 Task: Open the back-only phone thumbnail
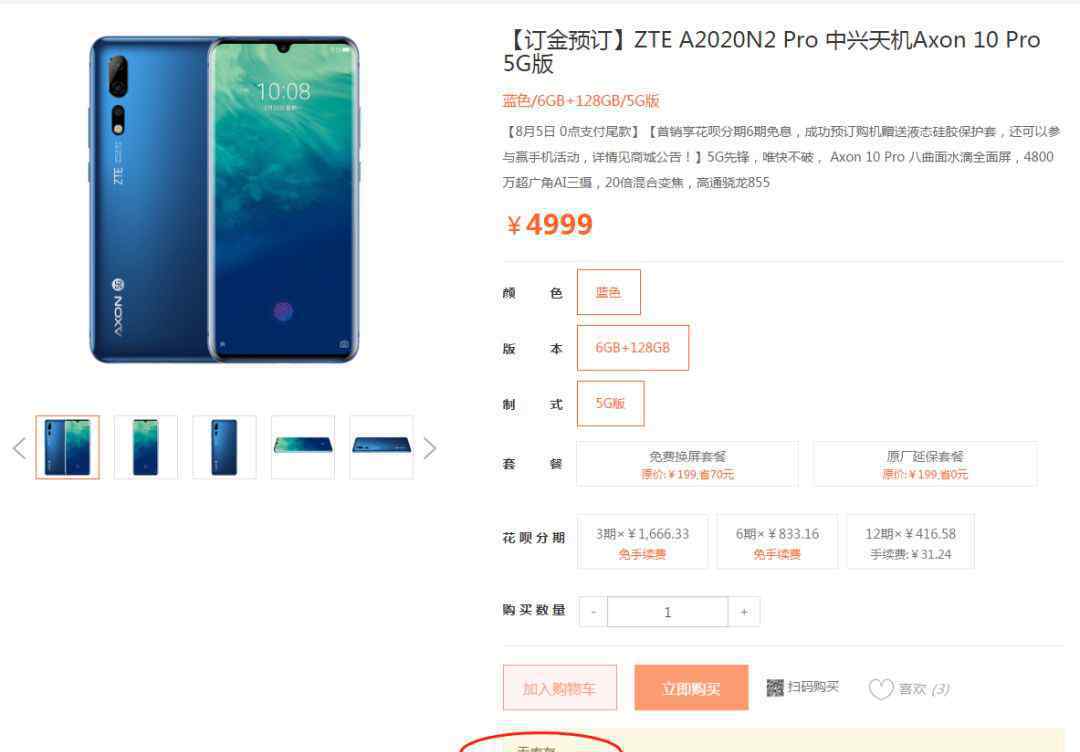(225, 448)
